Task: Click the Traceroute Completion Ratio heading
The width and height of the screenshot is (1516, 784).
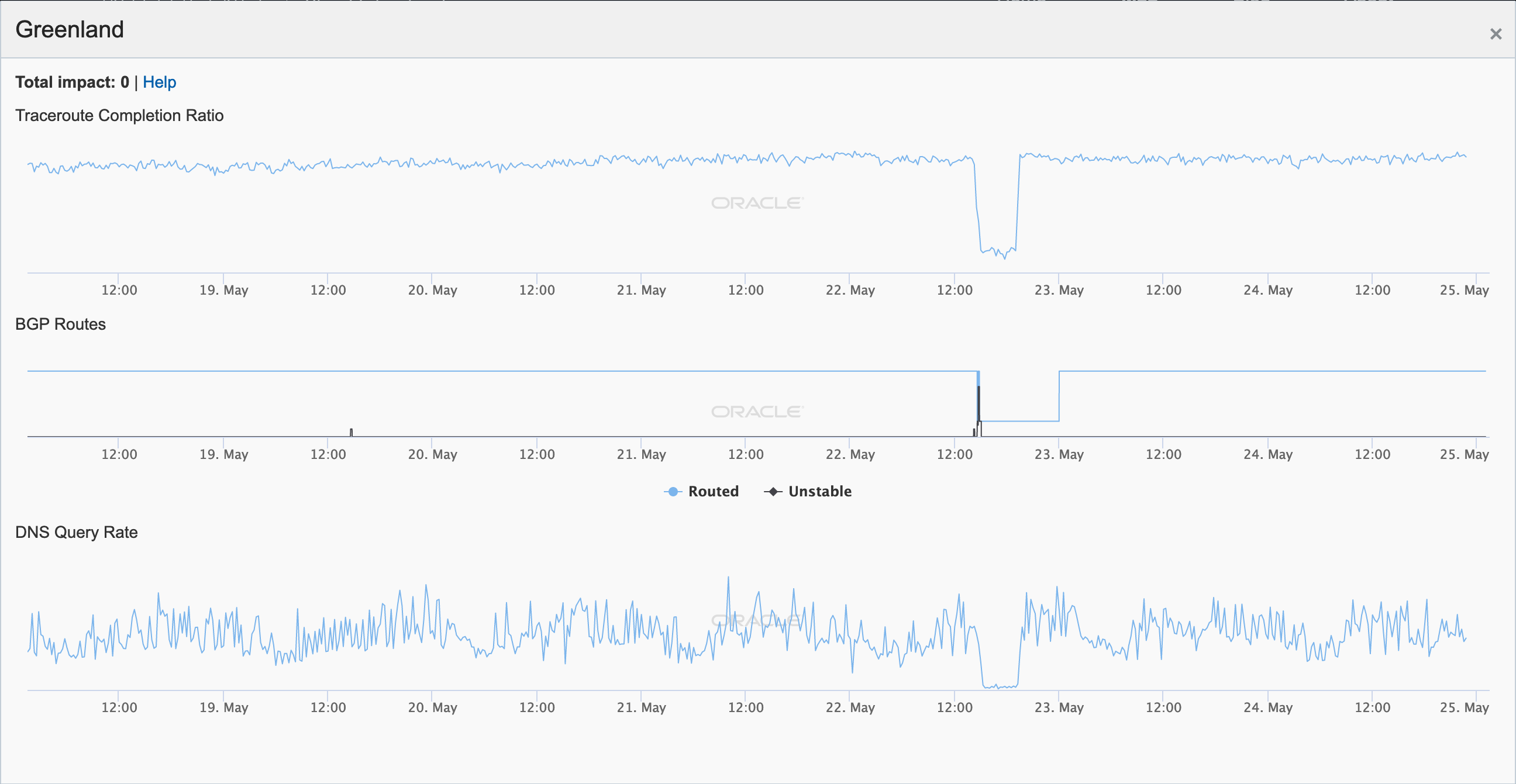Action: [119, 115]
